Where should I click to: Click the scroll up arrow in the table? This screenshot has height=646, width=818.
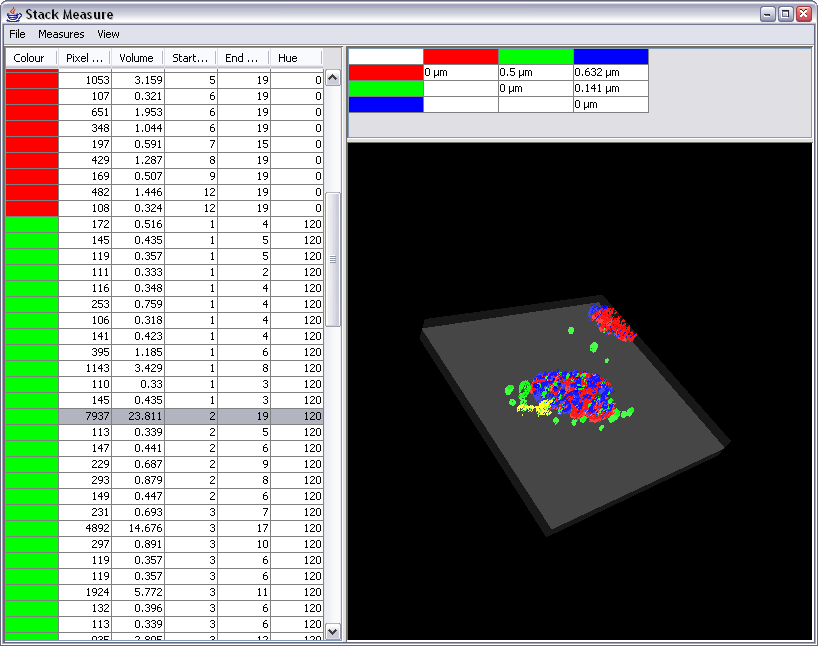332,78
